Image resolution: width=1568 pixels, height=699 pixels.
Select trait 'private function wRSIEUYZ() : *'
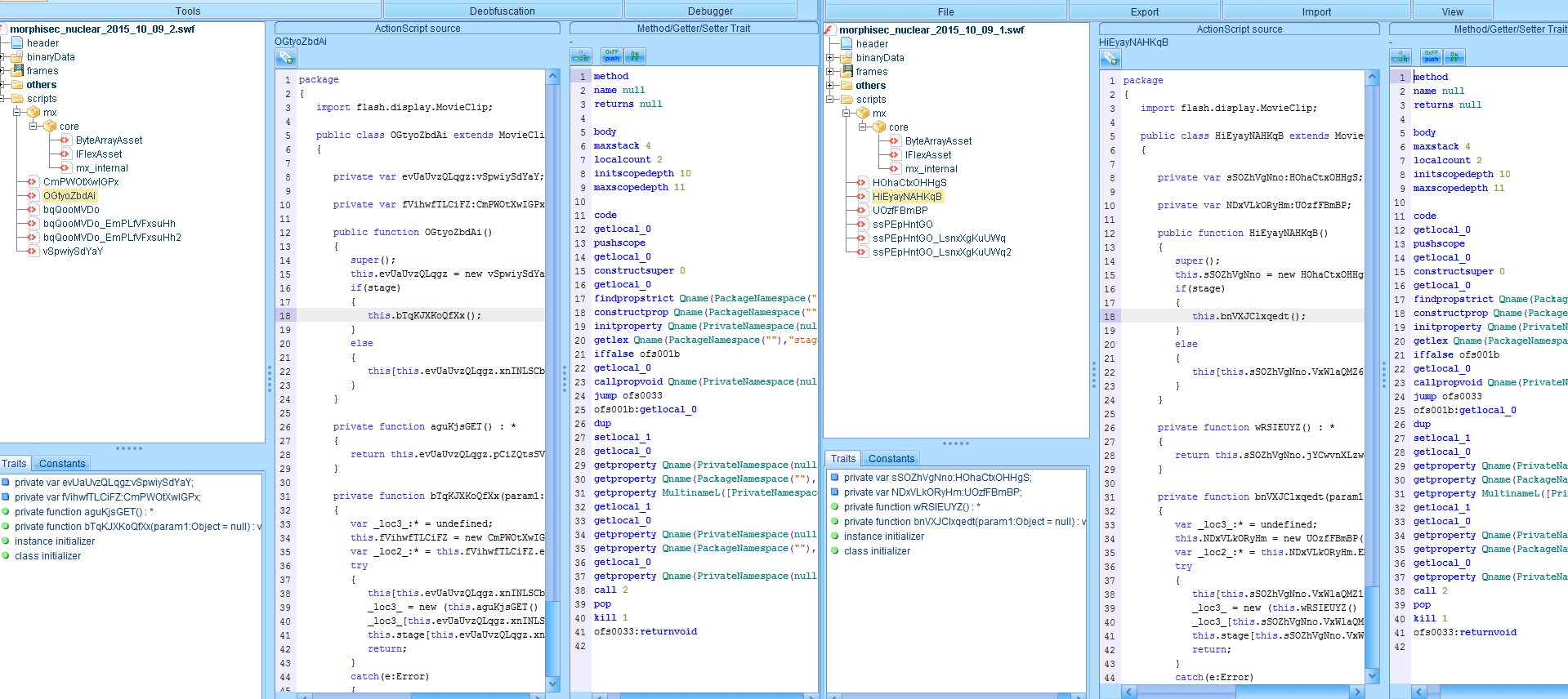pos(913,506)
